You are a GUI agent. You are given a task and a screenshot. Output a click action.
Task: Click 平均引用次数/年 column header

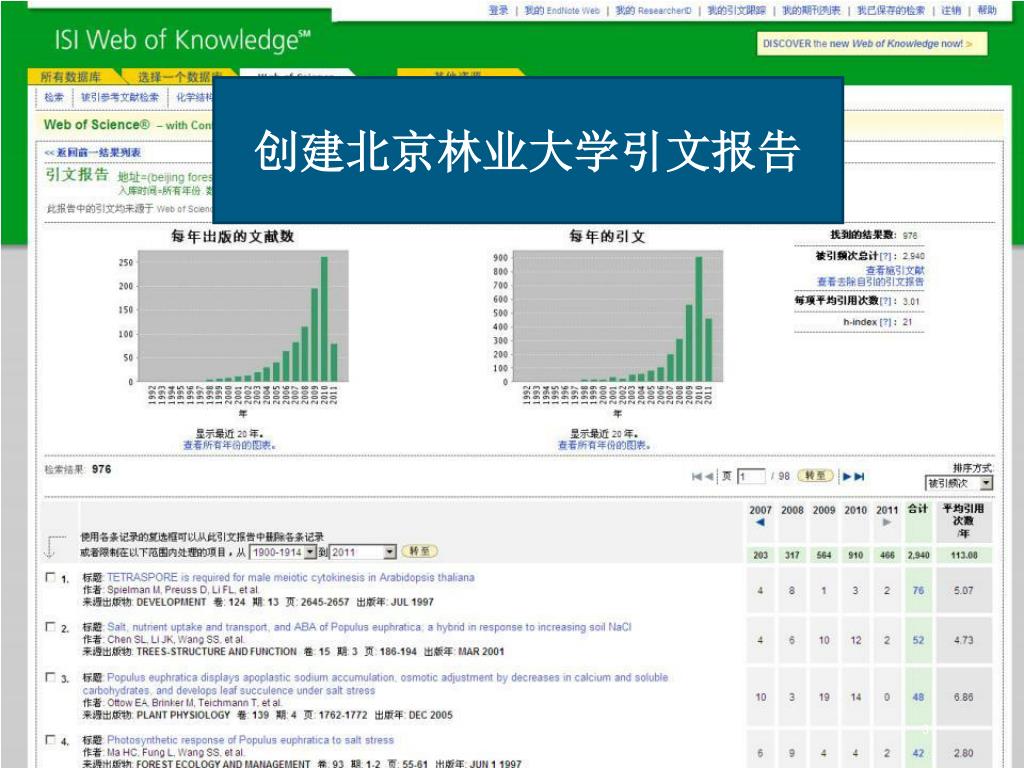[x=963, y=520]
